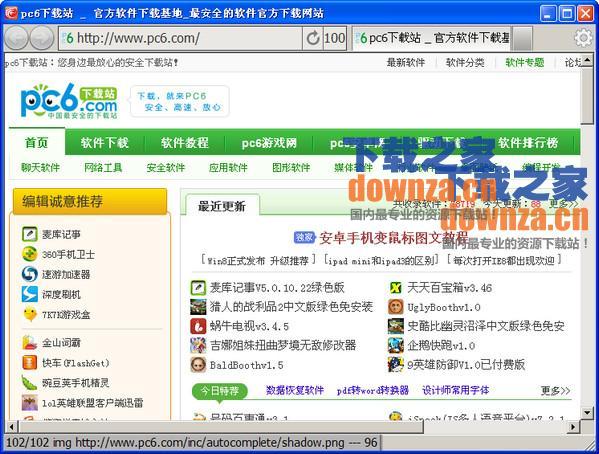The height and width of the screenshot is (454, 599).
Task: Open the 安卓手机变鼠标图文教程 headline
Action: [393, 238]
